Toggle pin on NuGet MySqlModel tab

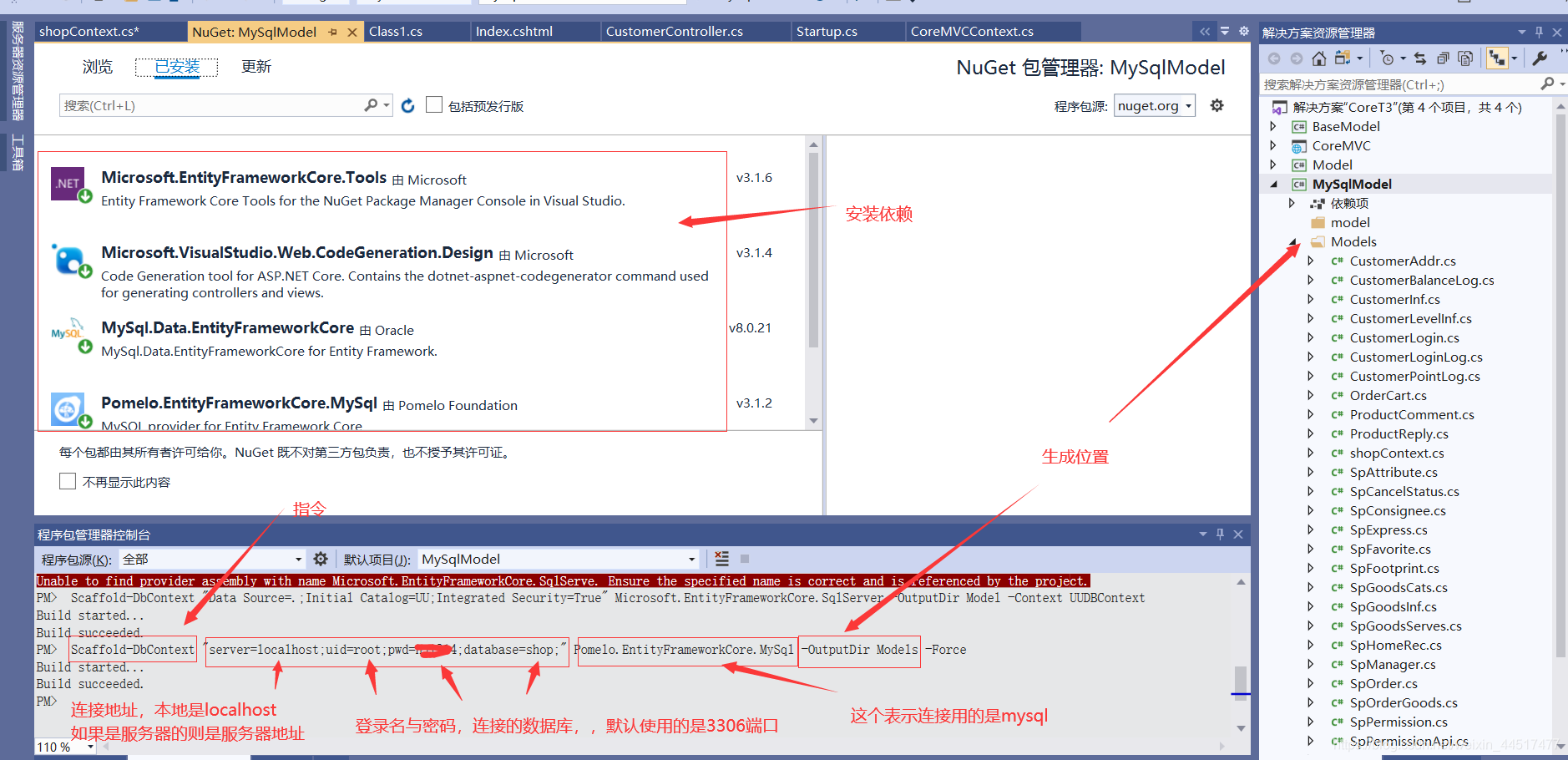[333, 33]
